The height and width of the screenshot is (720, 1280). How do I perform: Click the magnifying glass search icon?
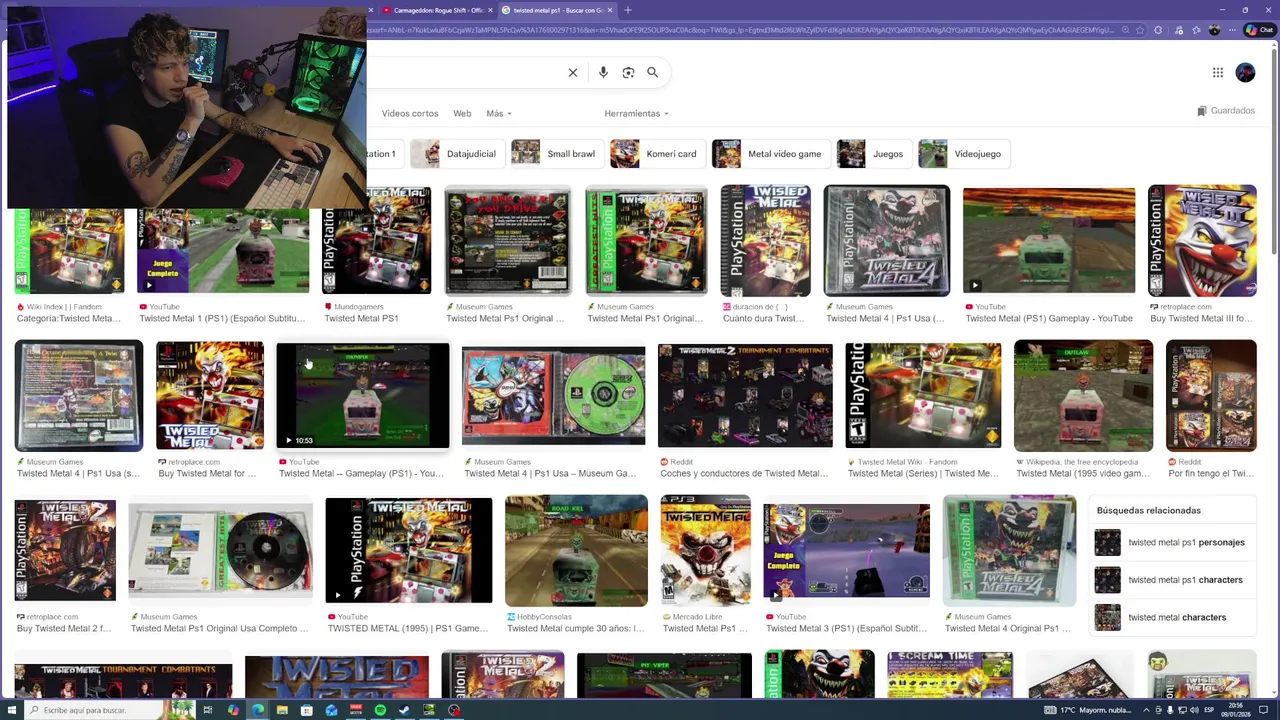652,72
